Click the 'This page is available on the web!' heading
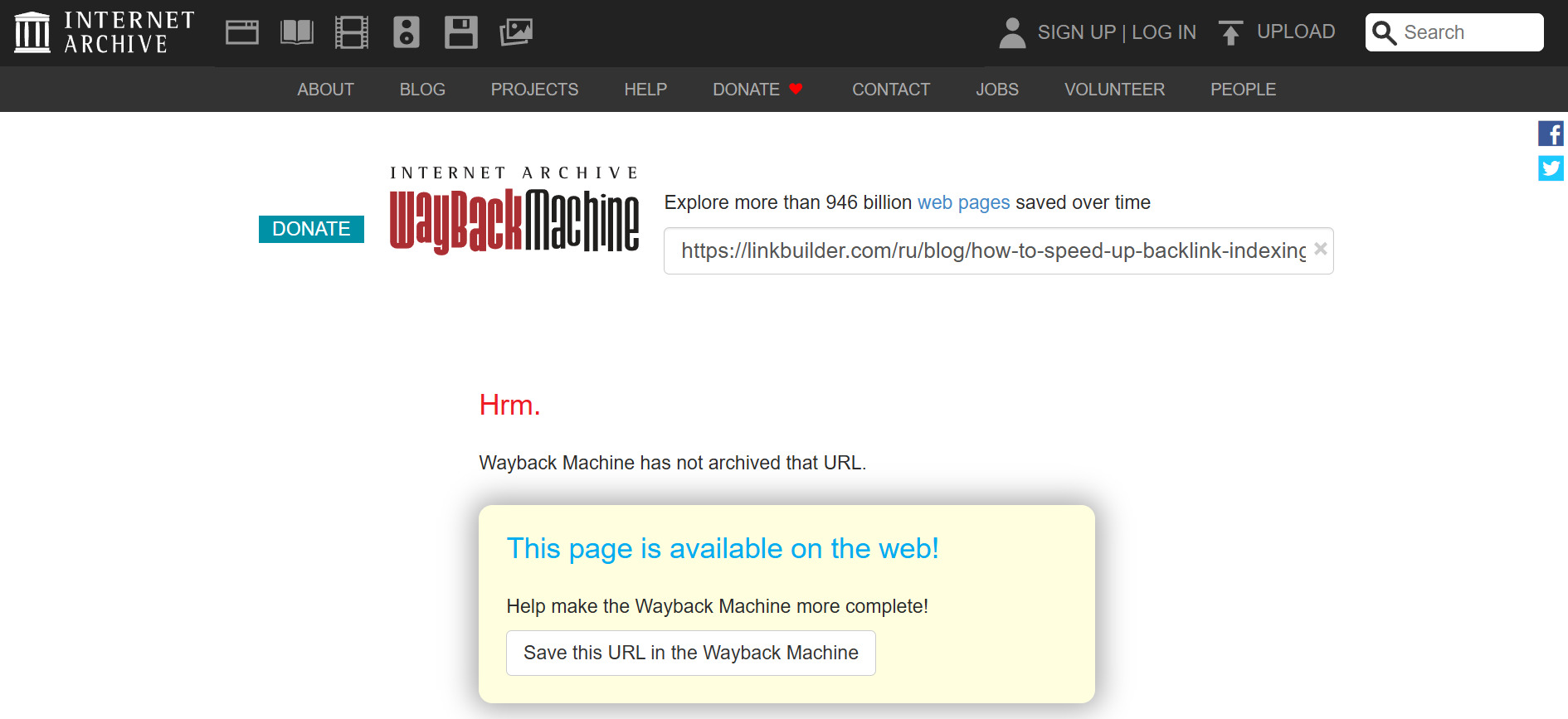Image resolution: width=1568 pixels, height=719 pixels. point(723,548)
